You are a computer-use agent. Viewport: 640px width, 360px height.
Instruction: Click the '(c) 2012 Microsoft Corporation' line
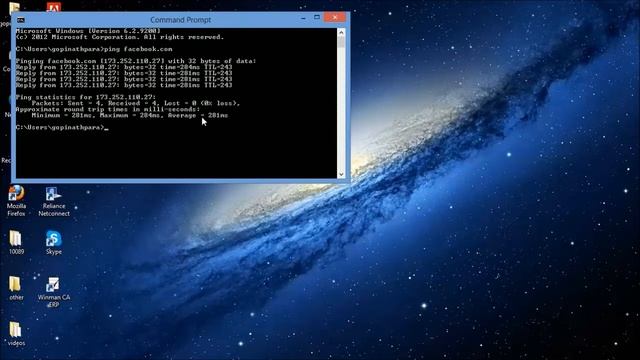click(x=120, y=37)
